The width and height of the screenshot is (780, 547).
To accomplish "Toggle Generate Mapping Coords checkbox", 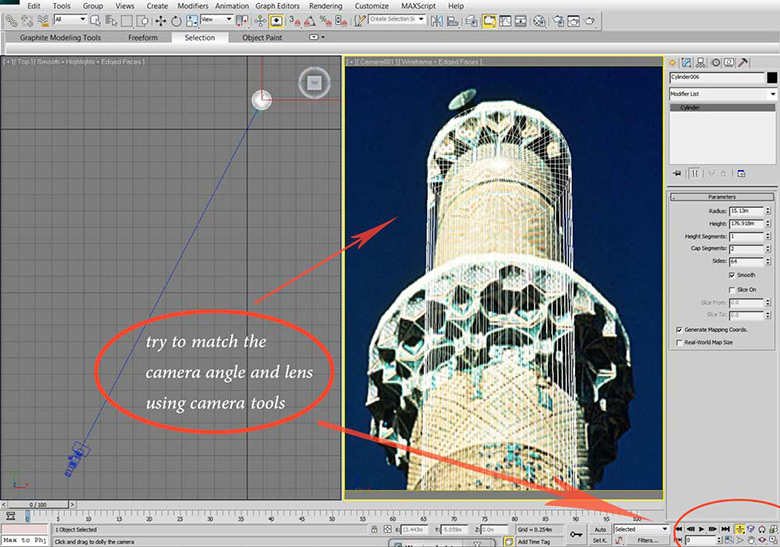I will pyautogui.click(x=678, y=329).
